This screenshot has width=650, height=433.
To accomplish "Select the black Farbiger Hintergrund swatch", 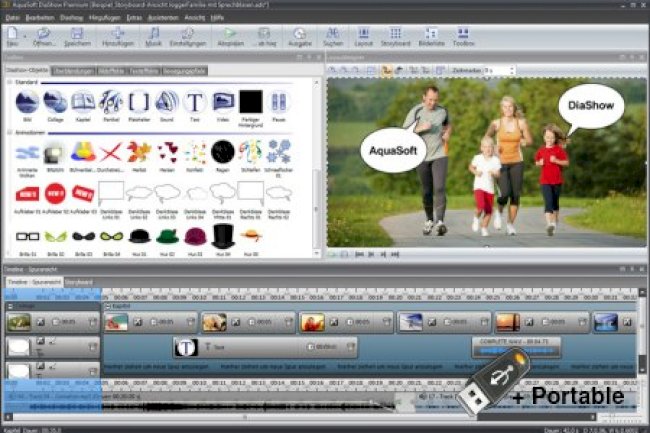I will pyautogui.click(x=250, y=102).
